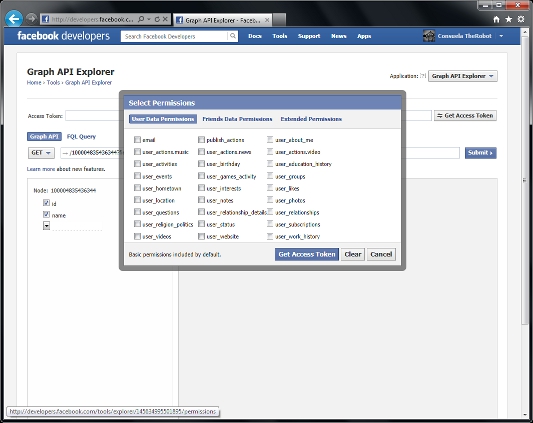Click the Consuela TheRobot profile picture
This screenshot has width=533, height=423.
[x=429, y=36]
